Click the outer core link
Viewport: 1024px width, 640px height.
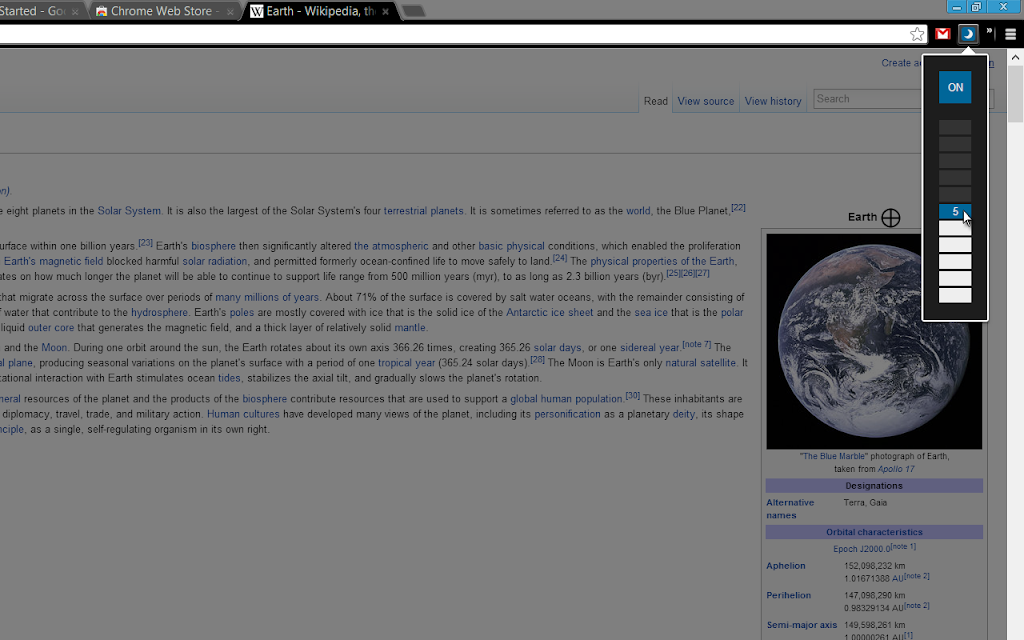click(51, 328)
